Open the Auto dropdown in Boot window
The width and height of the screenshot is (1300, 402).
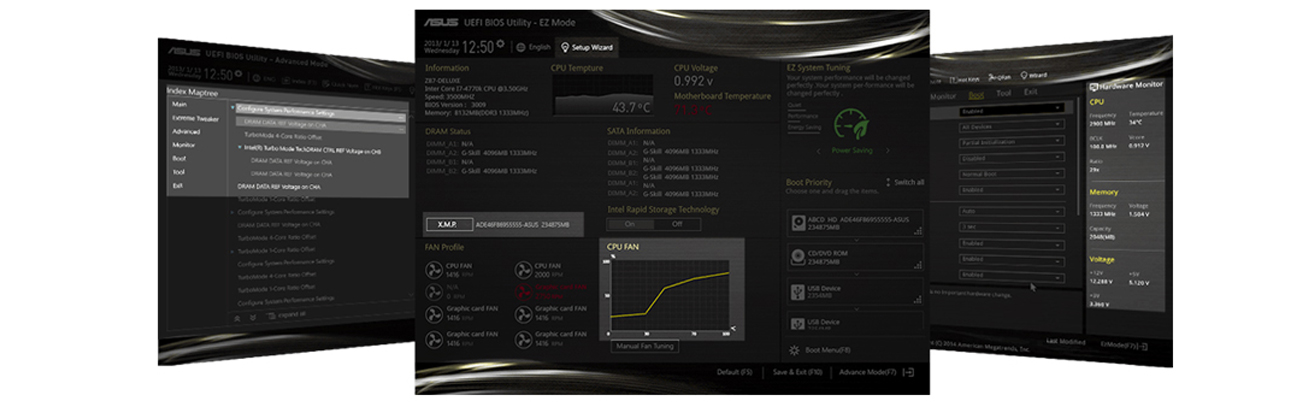(x=1010, y=211)
